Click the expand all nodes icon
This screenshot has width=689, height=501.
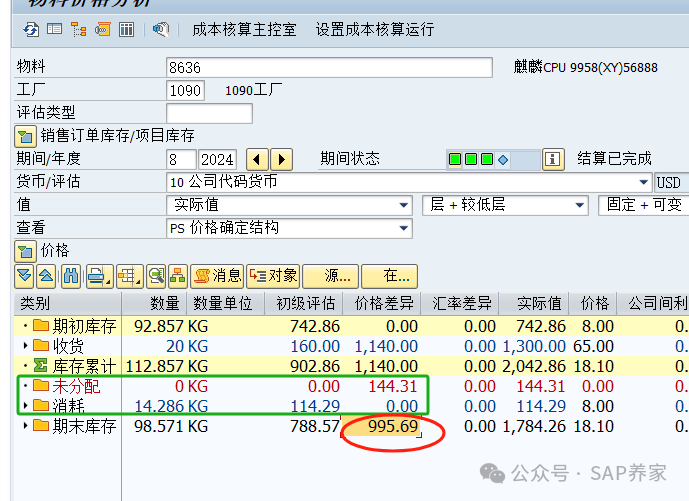(25, 276)
